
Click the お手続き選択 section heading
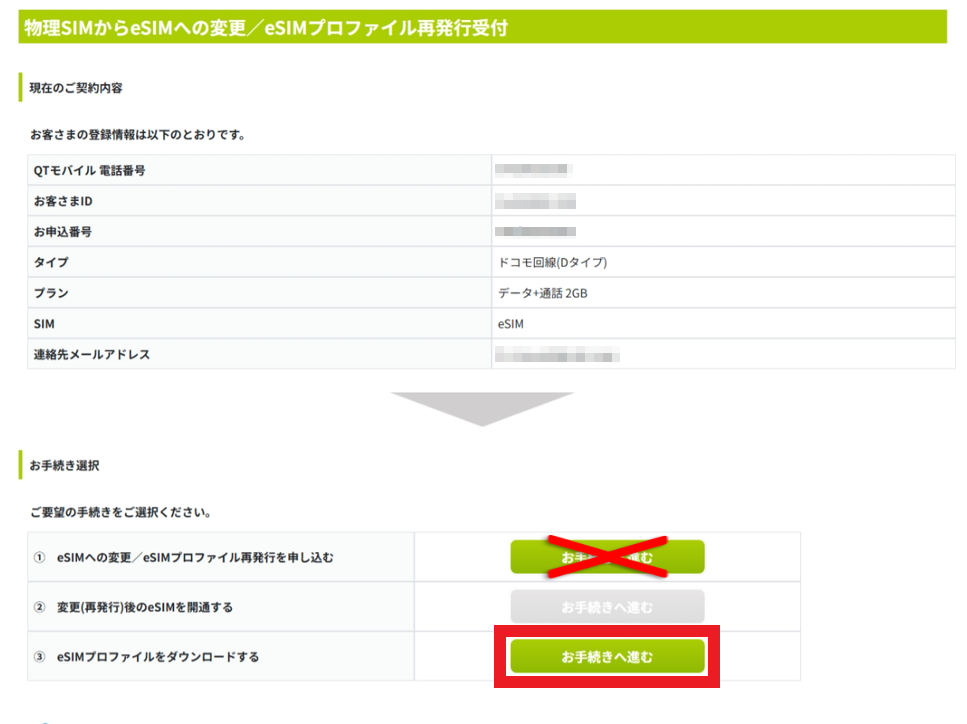coord(64,466)
